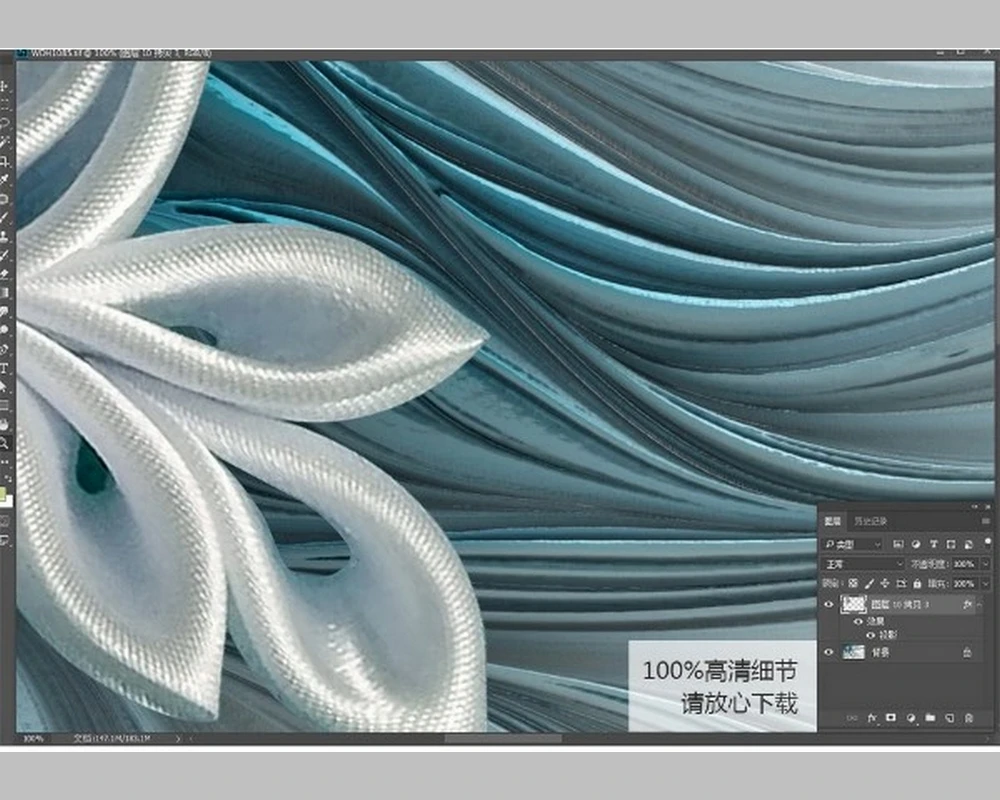Select the Move tool
Viewport: 1000px width, 800px height.
point(5,85)
